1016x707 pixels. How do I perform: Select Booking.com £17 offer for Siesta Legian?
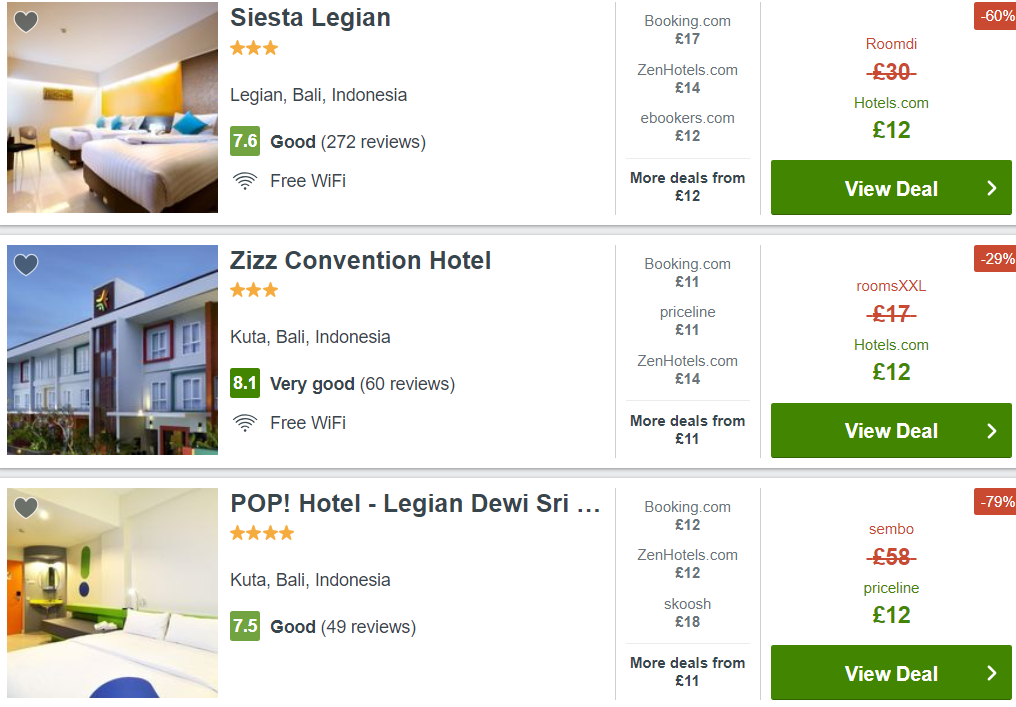pyautogui.click(x=687, y=30)
